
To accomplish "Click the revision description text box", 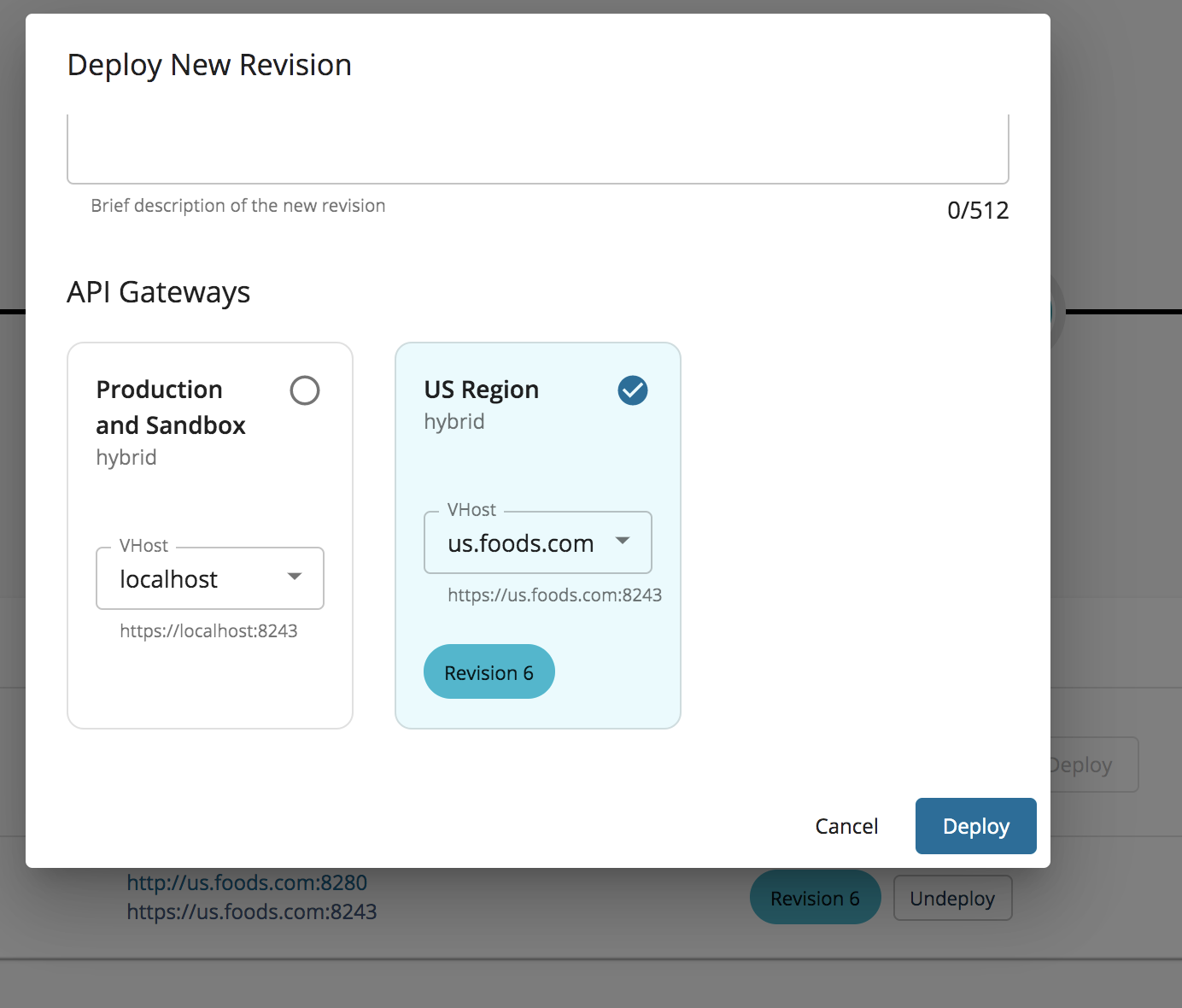I will (538, 147).
